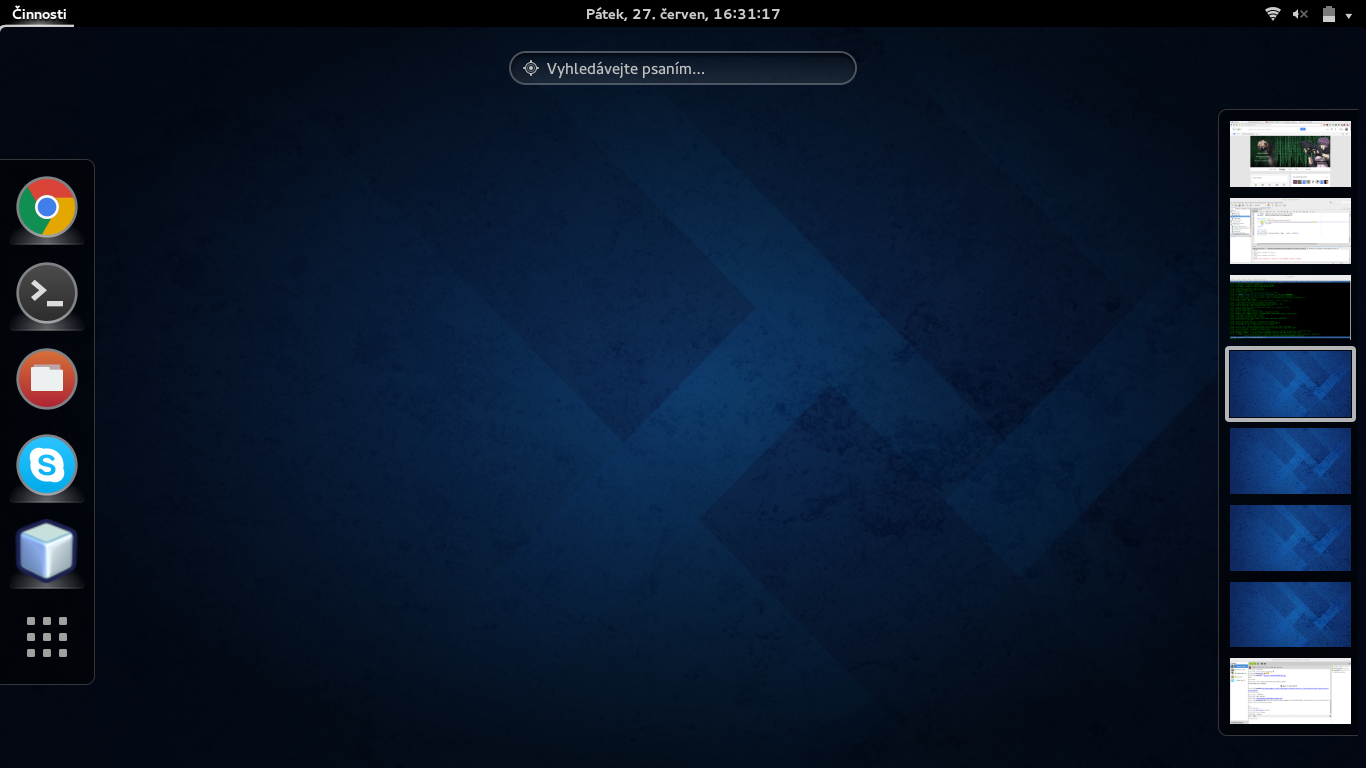Open the Terminal from the dash
The image size is (1366, 768).
tap(47, 293)
